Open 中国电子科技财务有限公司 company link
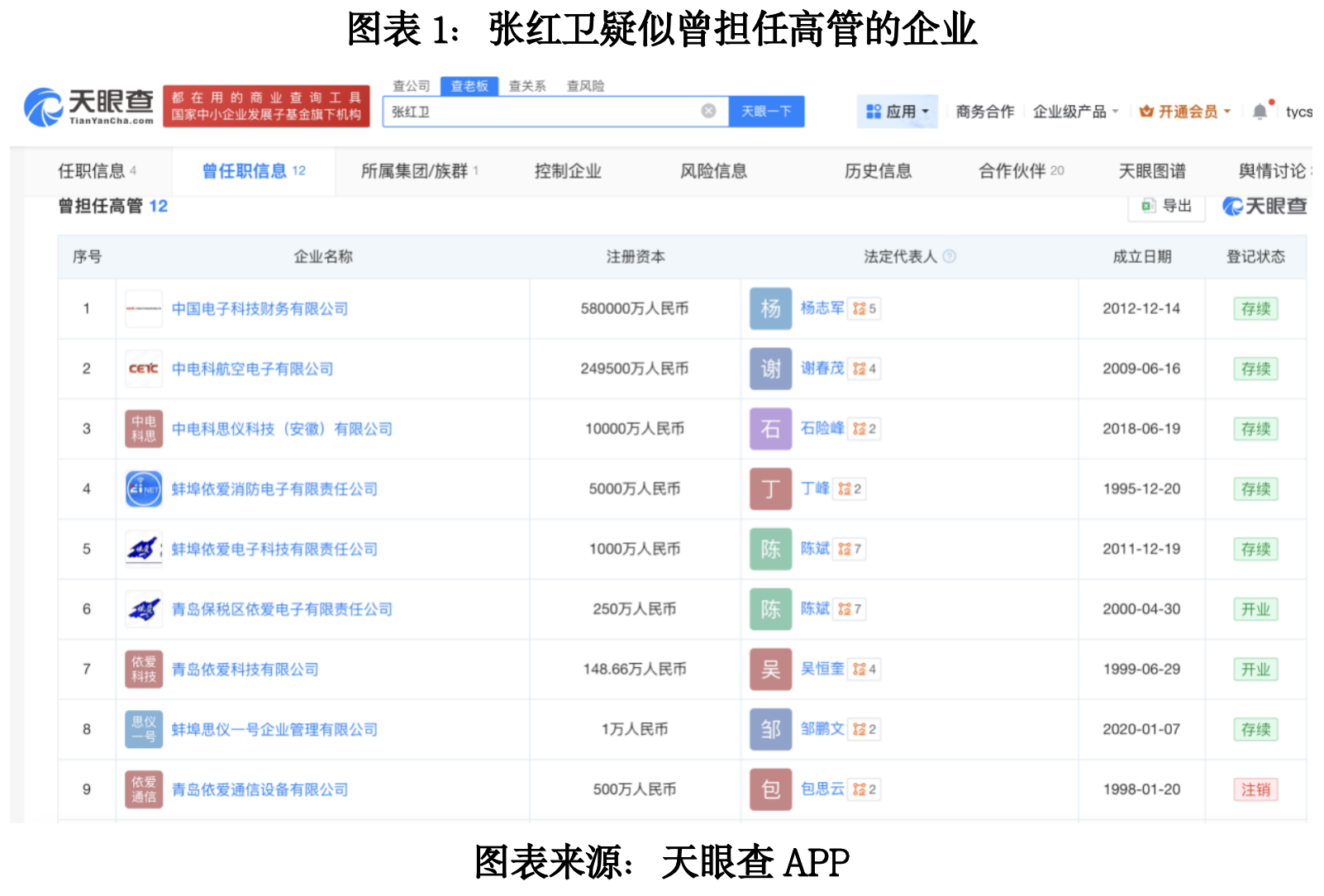Viewport: 1324px width, 896px height. 260,309
